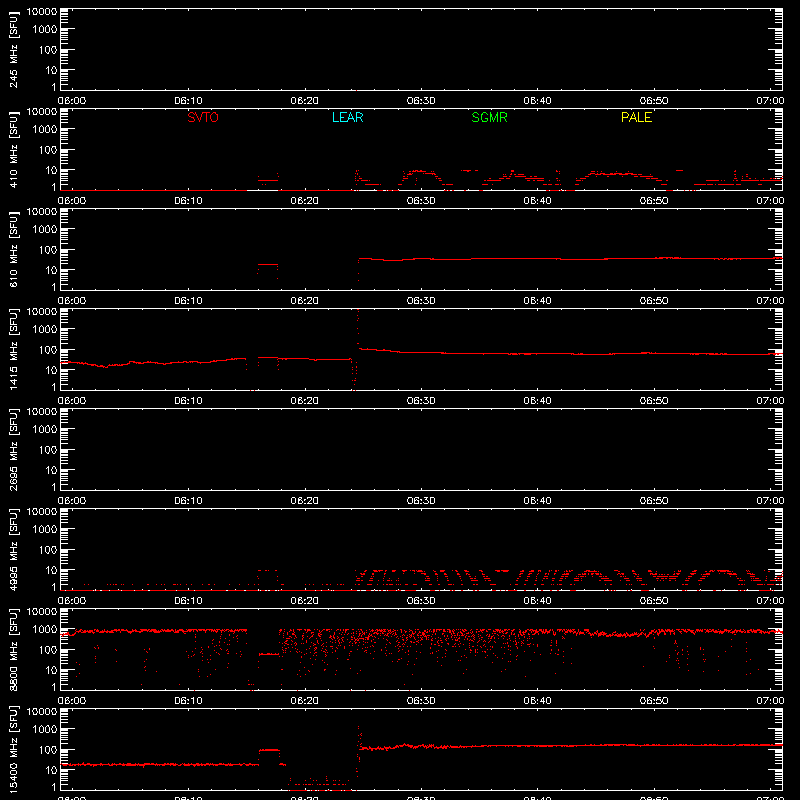This screenshot has height=800, width=800.
Task: Click the 1415 MHz panel's 10 tick label
Action: (x=52, y=370)
